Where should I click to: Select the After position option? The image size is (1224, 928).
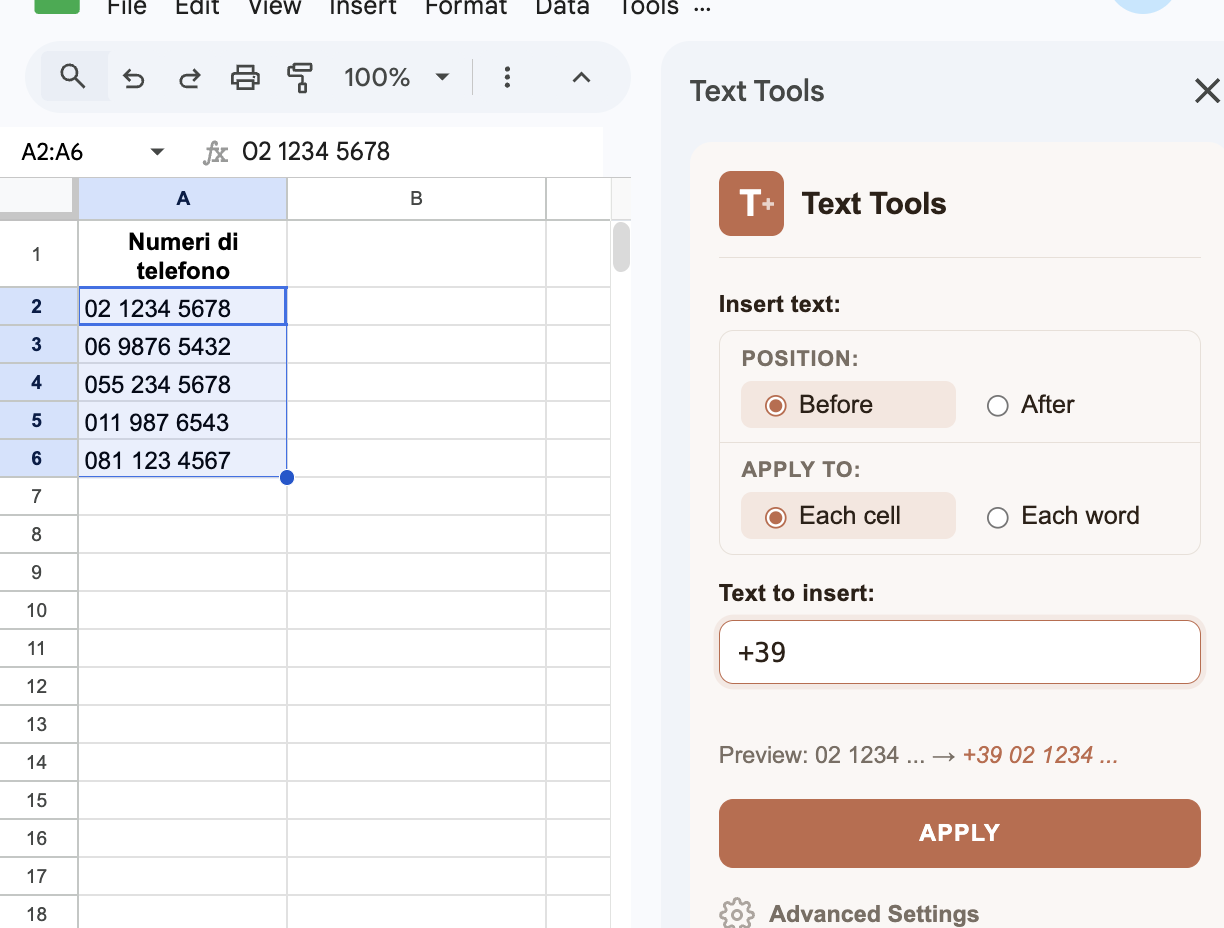click(997, 406)
